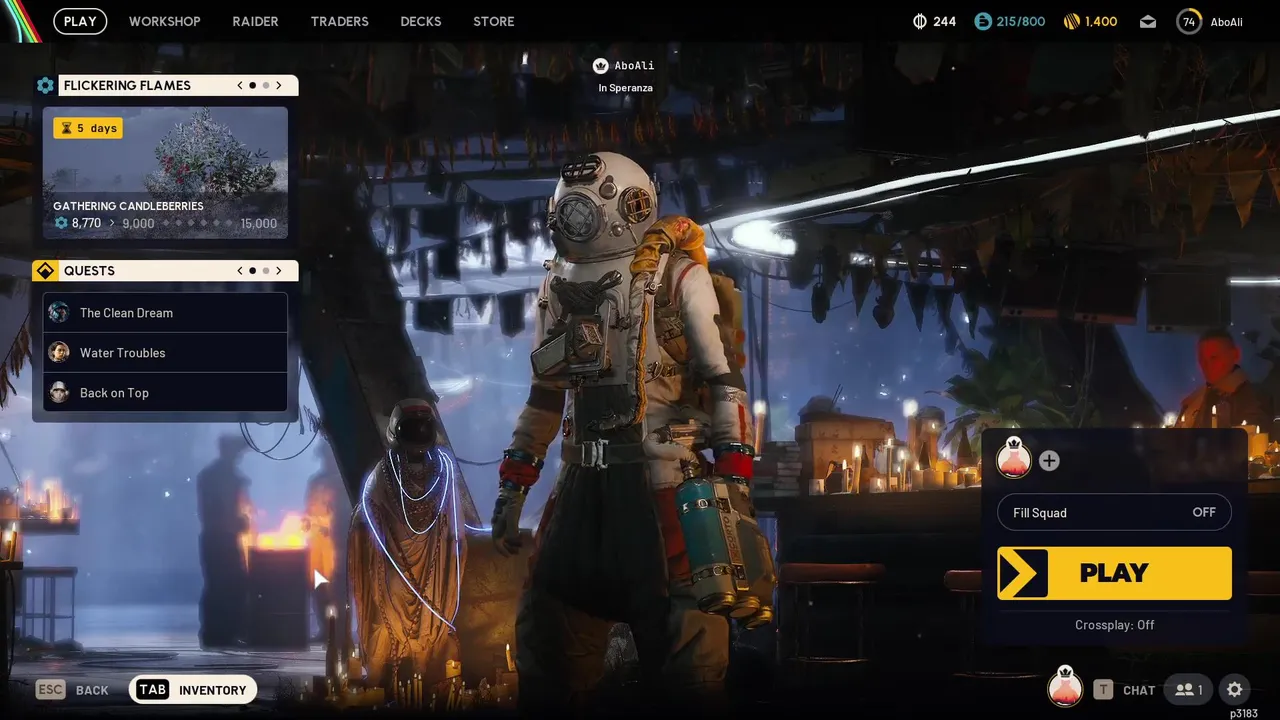
Task: Open The Clean Dream quest
Action: point(165,313)
